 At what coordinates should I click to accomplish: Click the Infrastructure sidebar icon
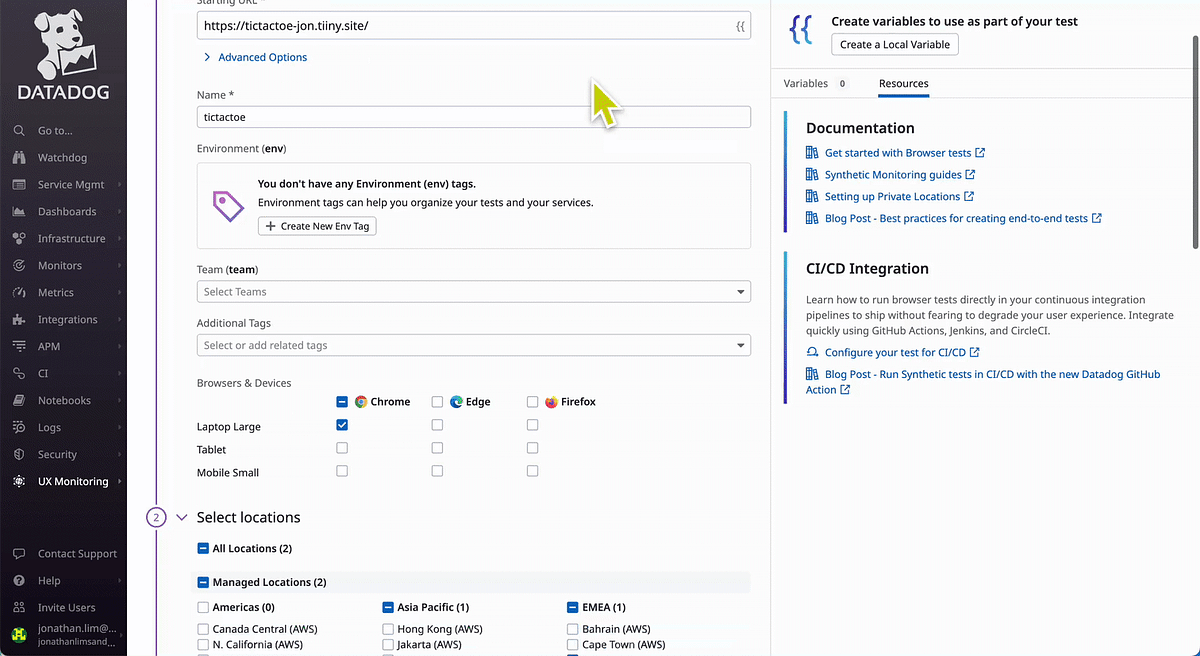click(19, 239)
